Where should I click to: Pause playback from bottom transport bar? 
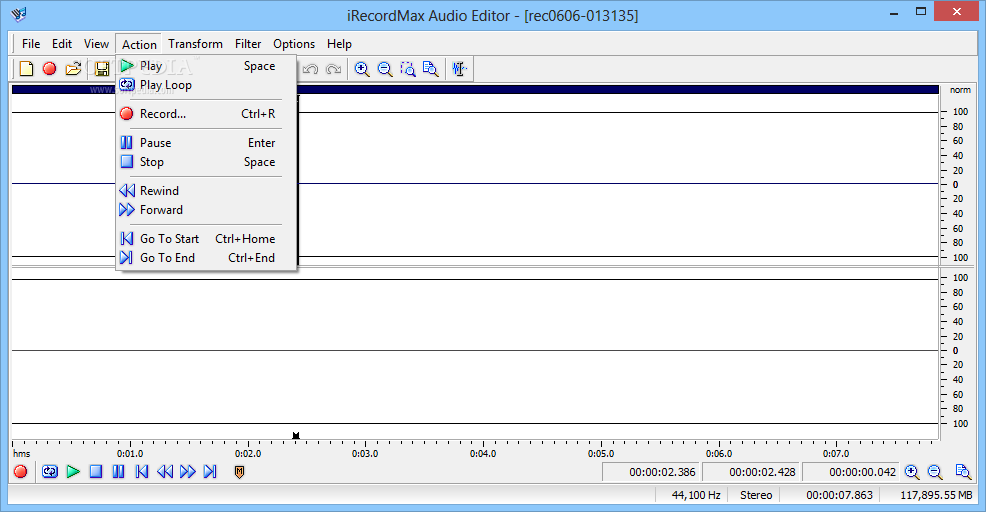pos(118,471)
